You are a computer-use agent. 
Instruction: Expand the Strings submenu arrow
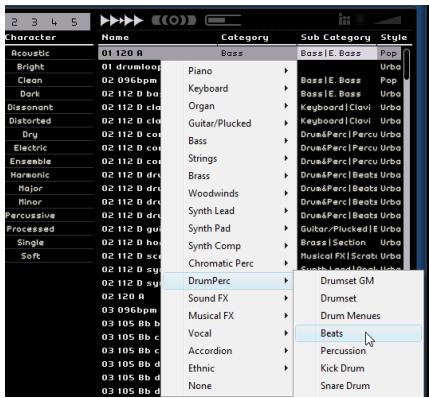click(x=286, y=158)
